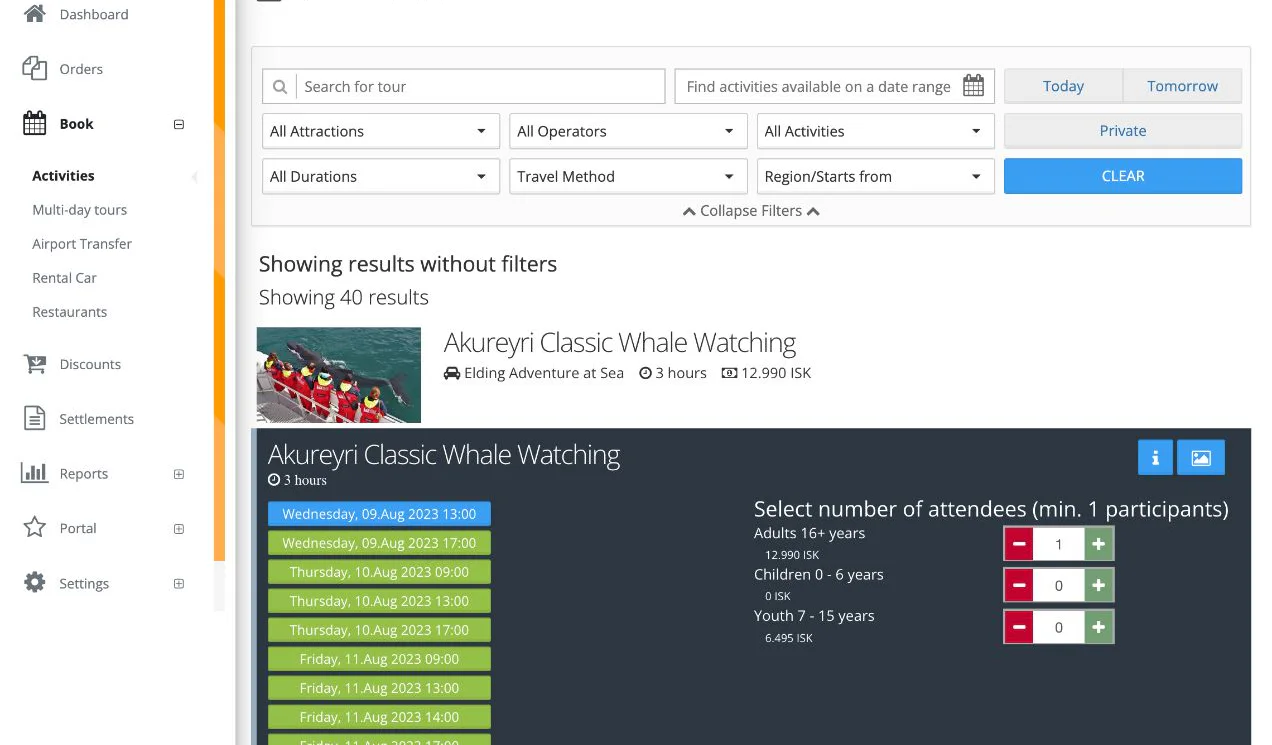Click the Youth attendee count field
Screen dimensions: 1272x745
1059,627
